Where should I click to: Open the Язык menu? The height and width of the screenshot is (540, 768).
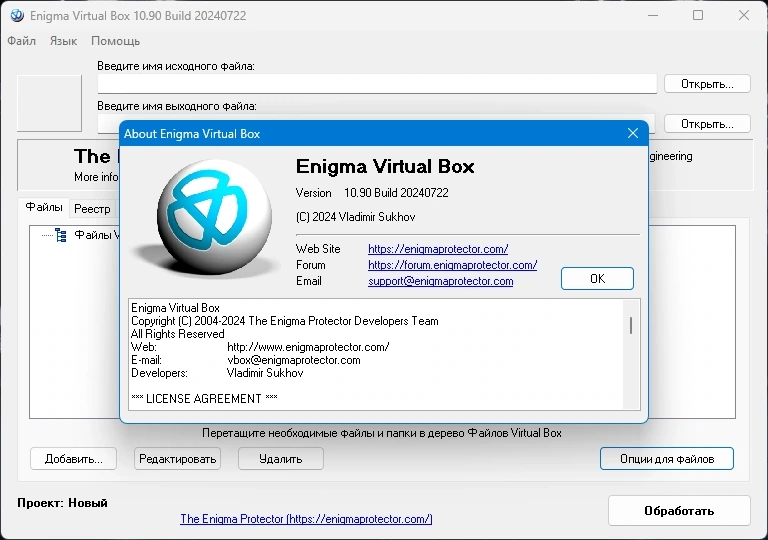point(63,41)
